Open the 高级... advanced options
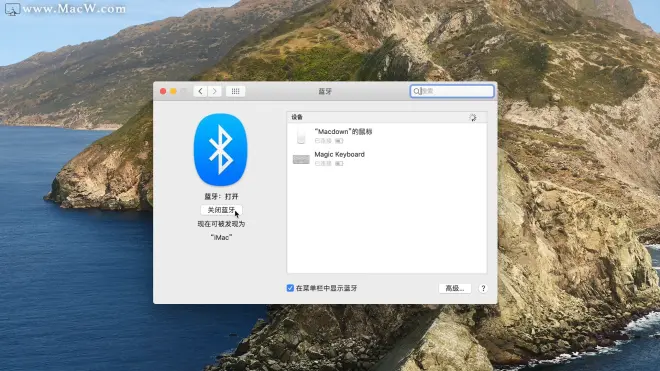660x371 pixels. point(455,288)
